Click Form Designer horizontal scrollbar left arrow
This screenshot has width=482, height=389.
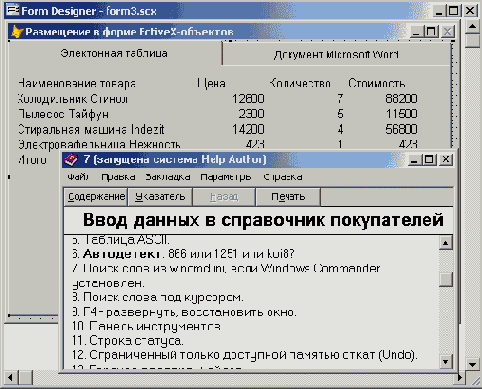pyautogui.click(x=11, y=378)
